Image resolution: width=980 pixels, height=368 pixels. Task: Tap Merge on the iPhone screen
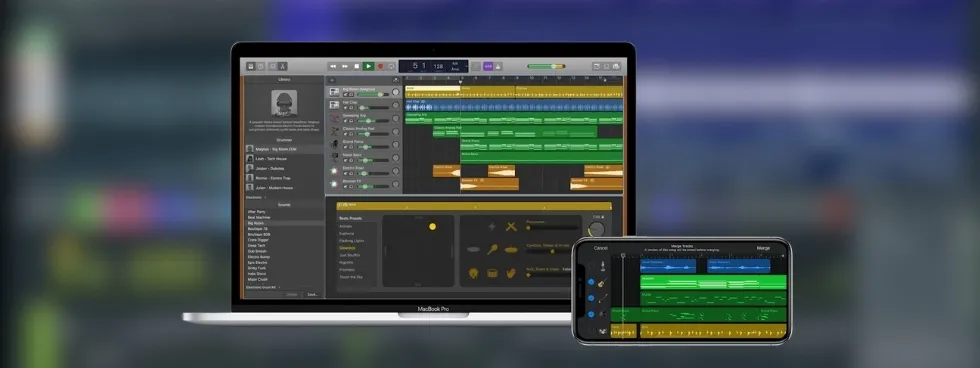[763, 248]
